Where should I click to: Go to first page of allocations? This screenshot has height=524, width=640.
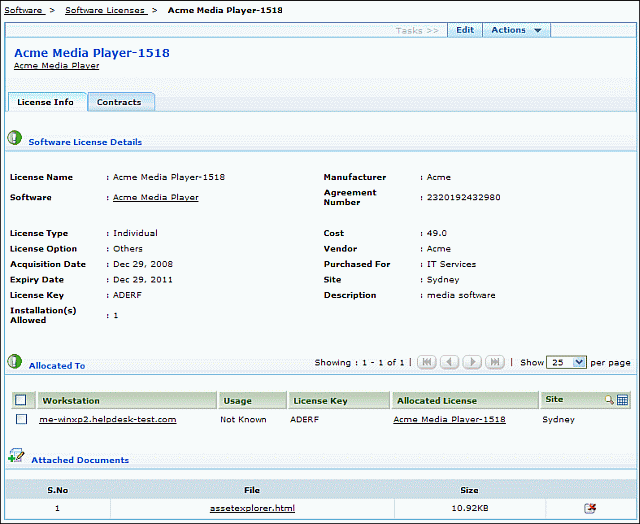pos(426,362)
